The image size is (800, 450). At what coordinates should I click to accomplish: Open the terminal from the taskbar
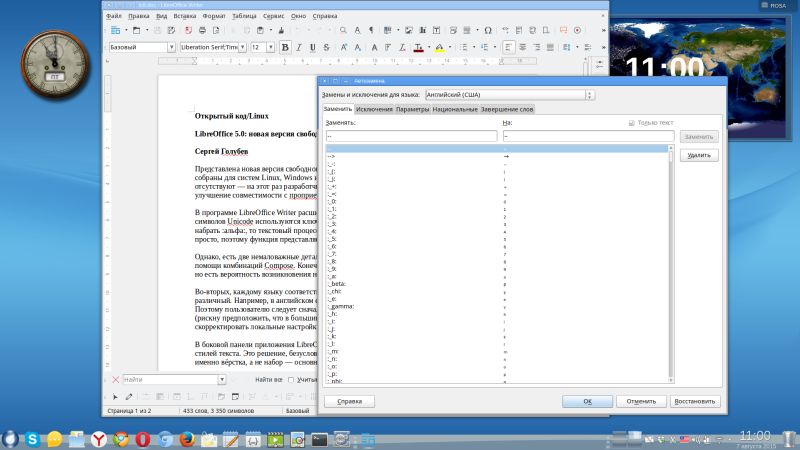tap(319, 439)
